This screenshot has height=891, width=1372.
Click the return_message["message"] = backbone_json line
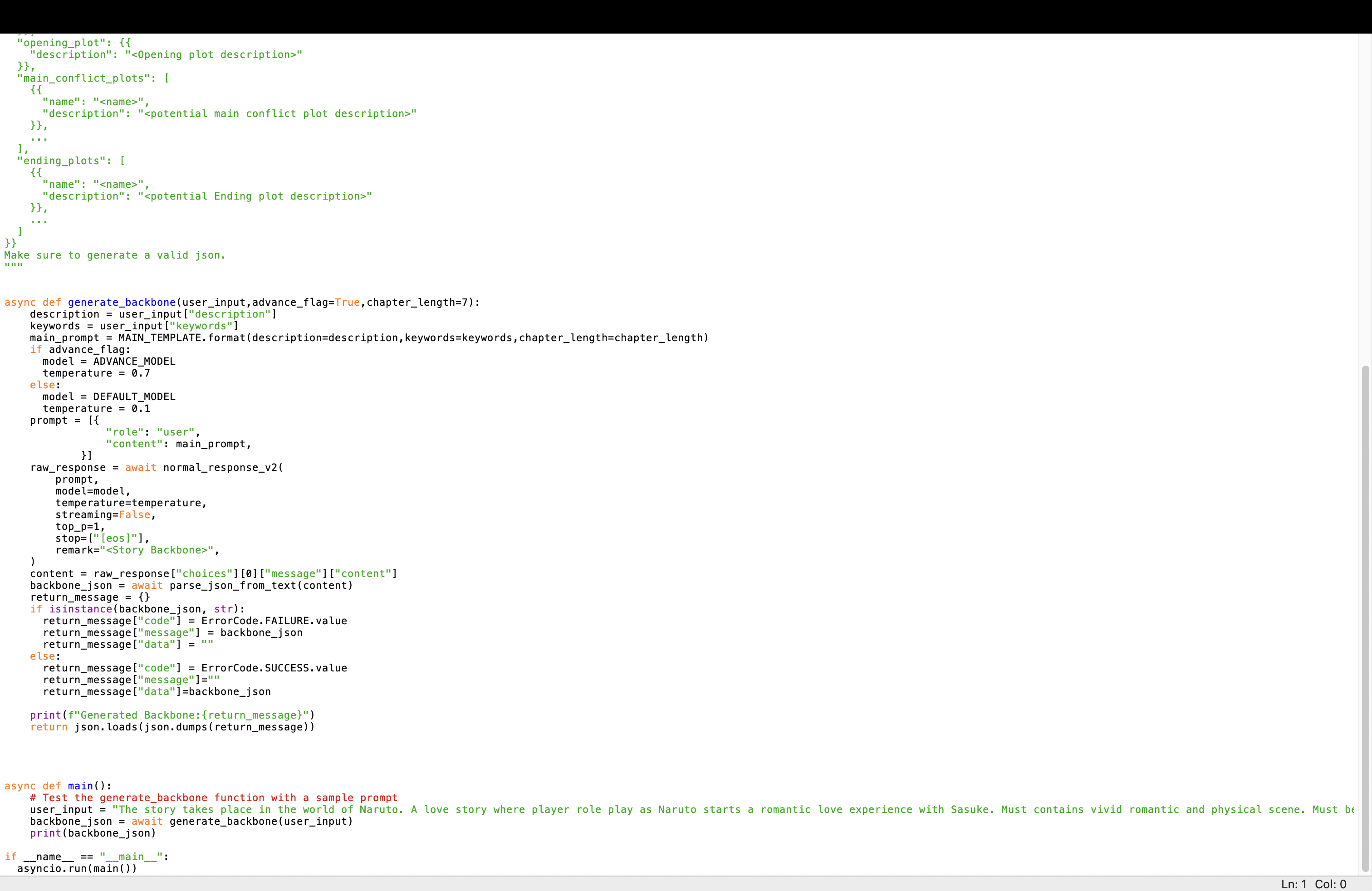(x=172, y=633)
